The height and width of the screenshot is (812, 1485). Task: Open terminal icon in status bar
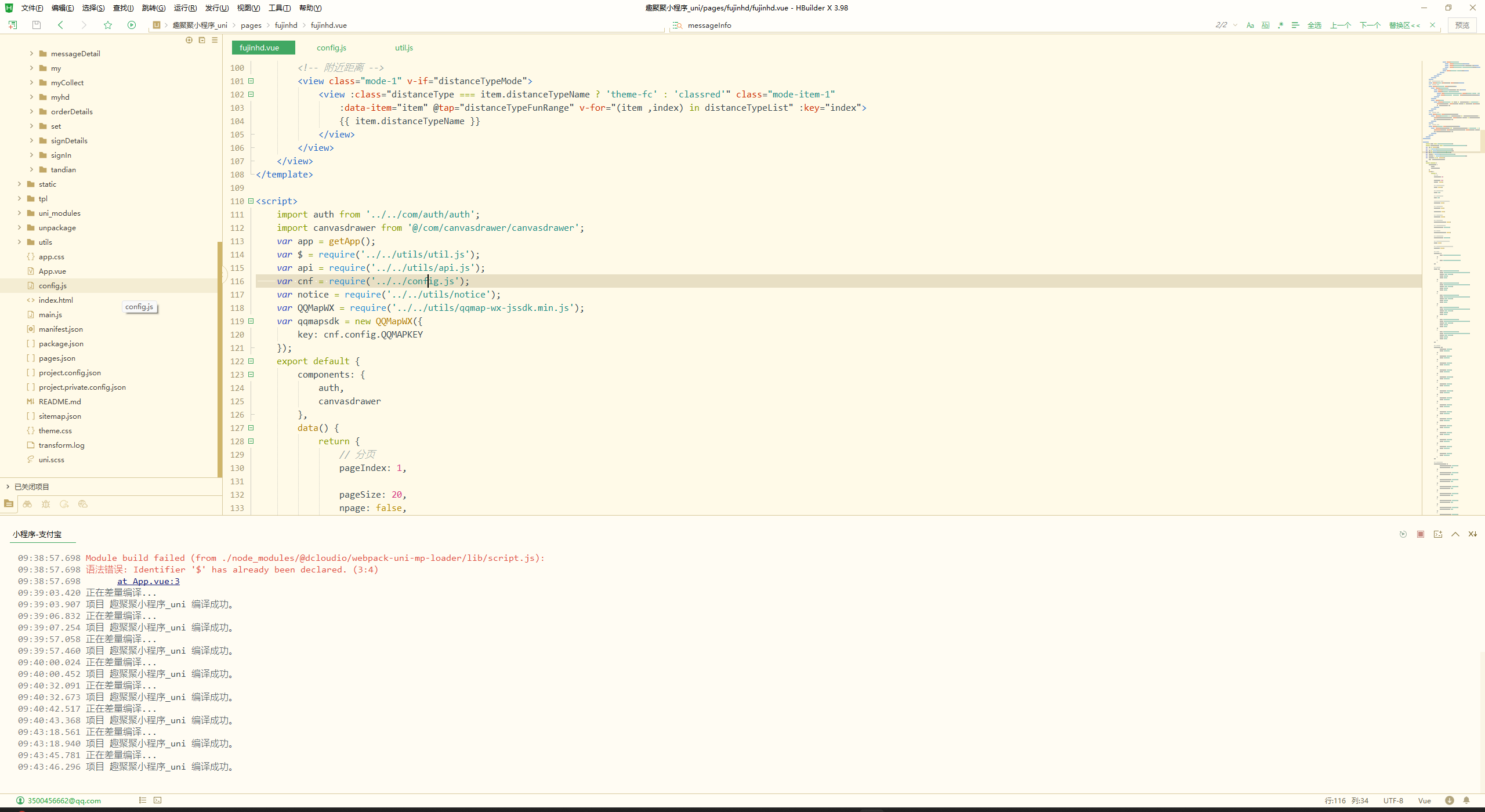[158, 800]
